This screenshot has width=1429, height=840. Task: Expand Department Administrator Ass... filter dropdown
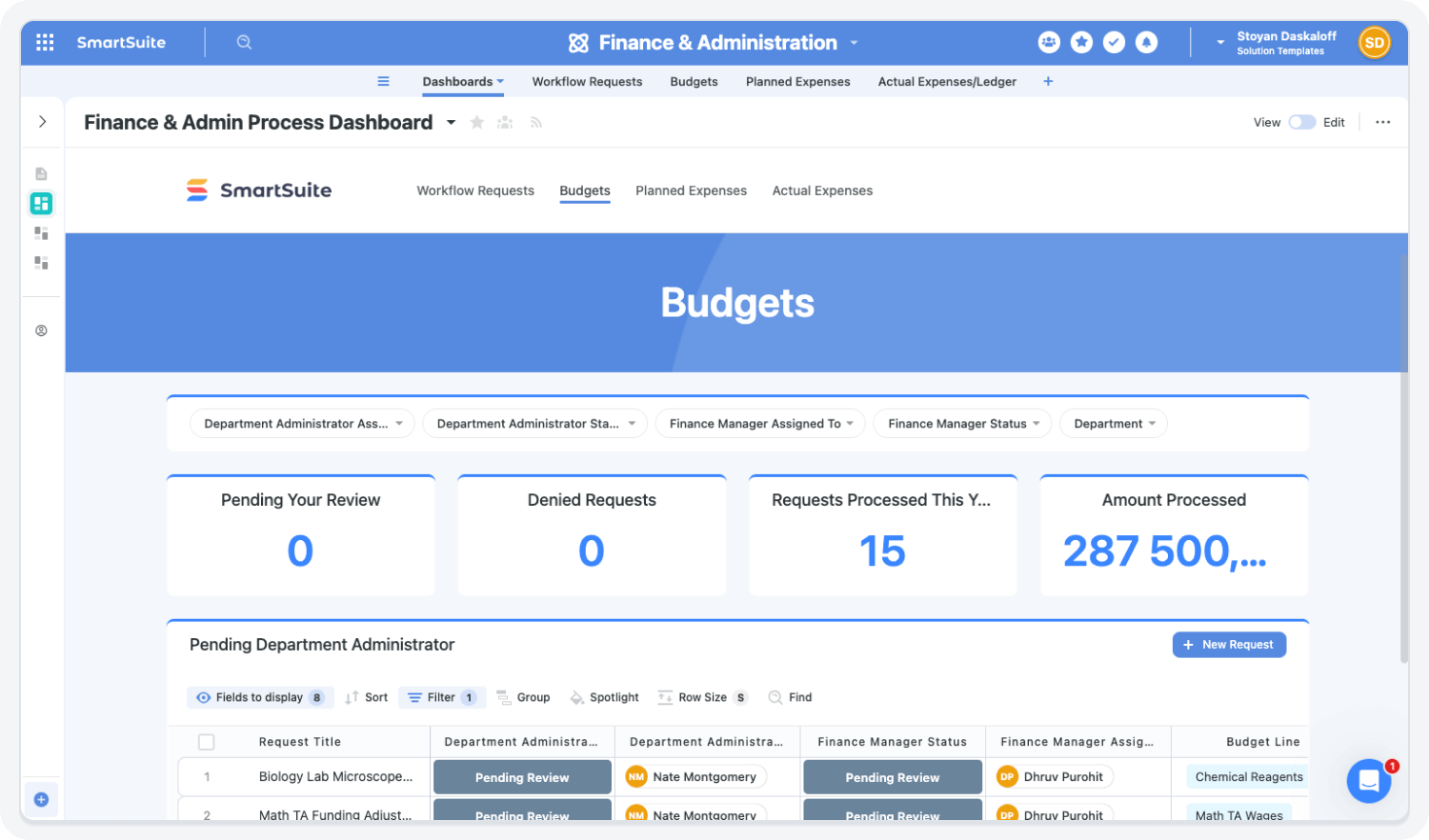[302, 424]
